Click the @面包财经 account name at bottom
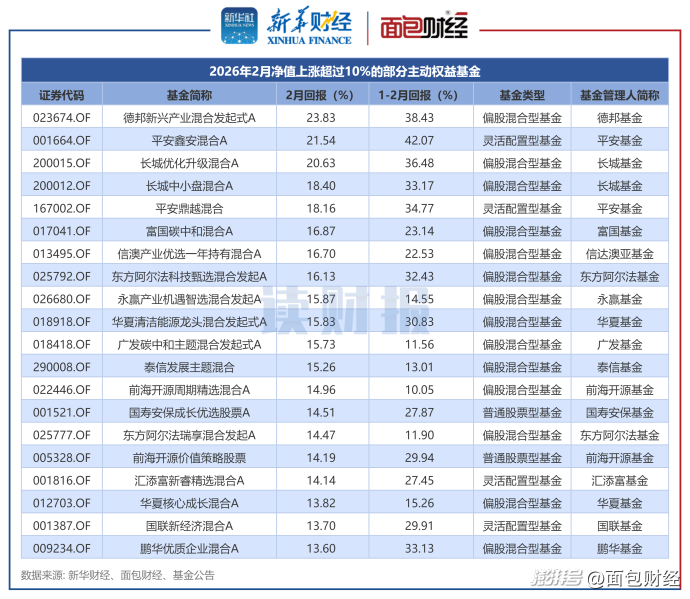The height and width of the screenshot is (599, 690). [x=633, y=578]
